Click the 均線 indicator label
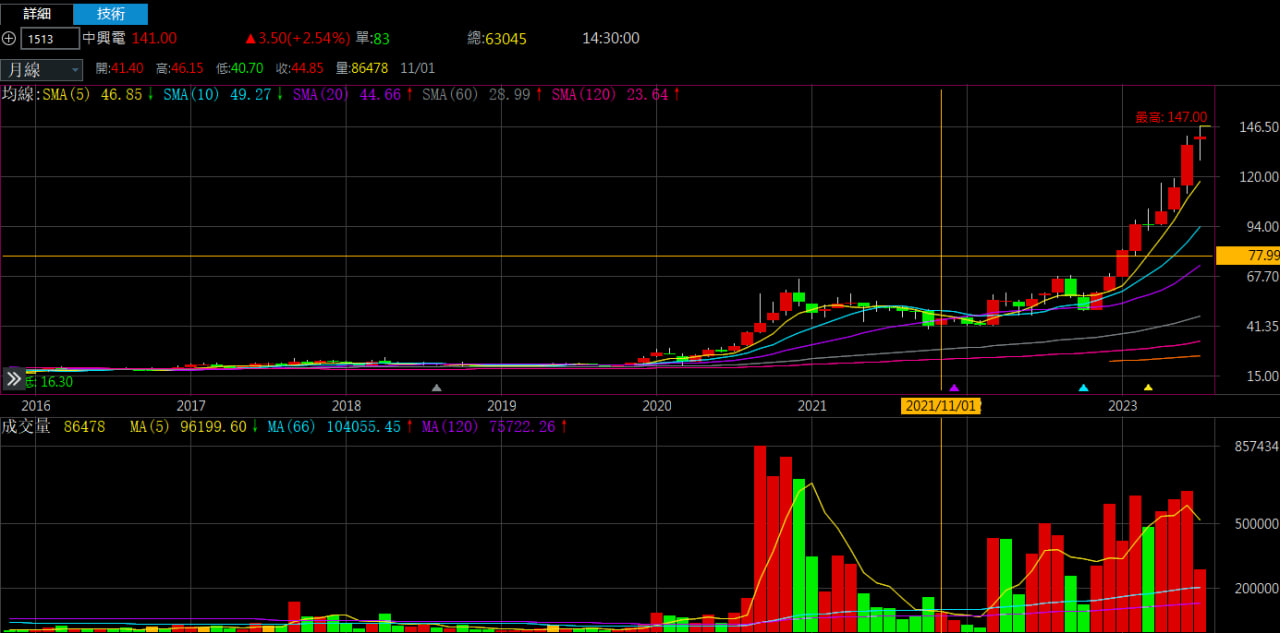Screen dimensions: 1280x633 [18, 94]
